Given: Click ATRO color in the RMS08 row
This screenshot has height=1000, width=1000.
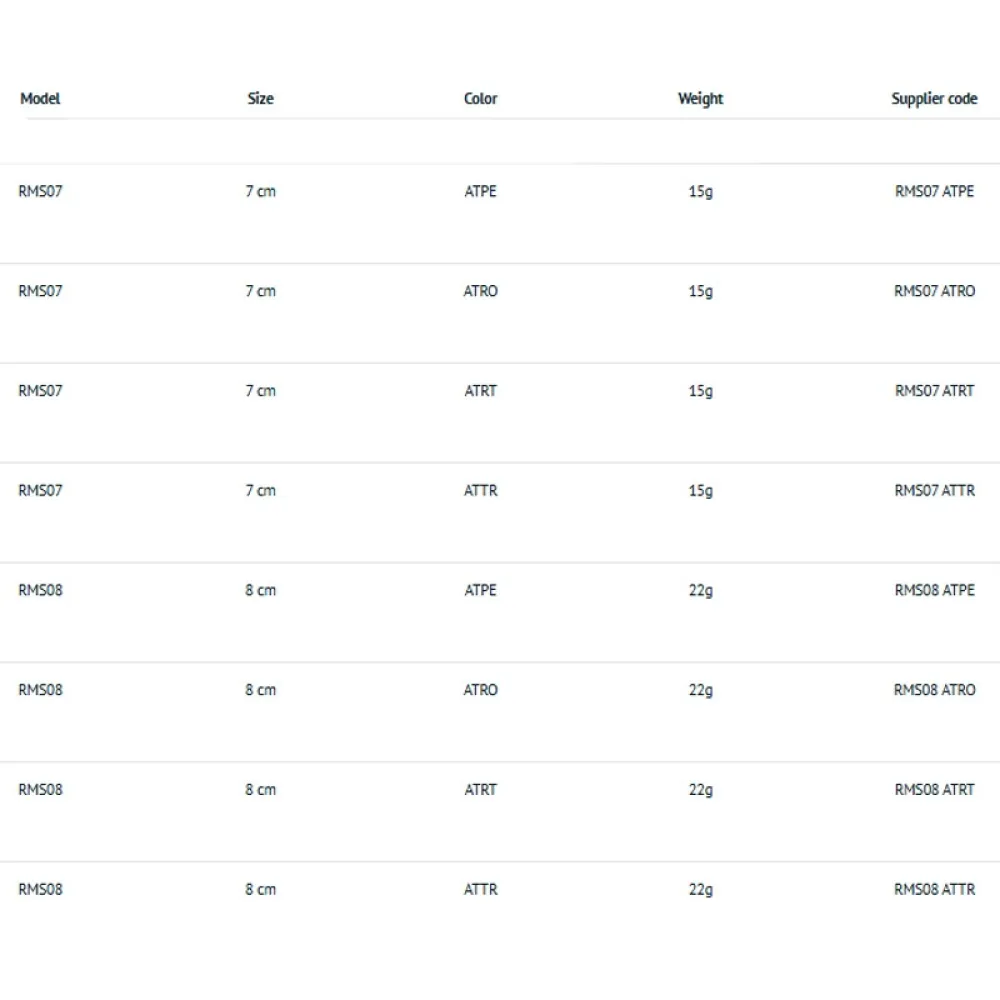Looking at the screenshot, I should (480, 689).
